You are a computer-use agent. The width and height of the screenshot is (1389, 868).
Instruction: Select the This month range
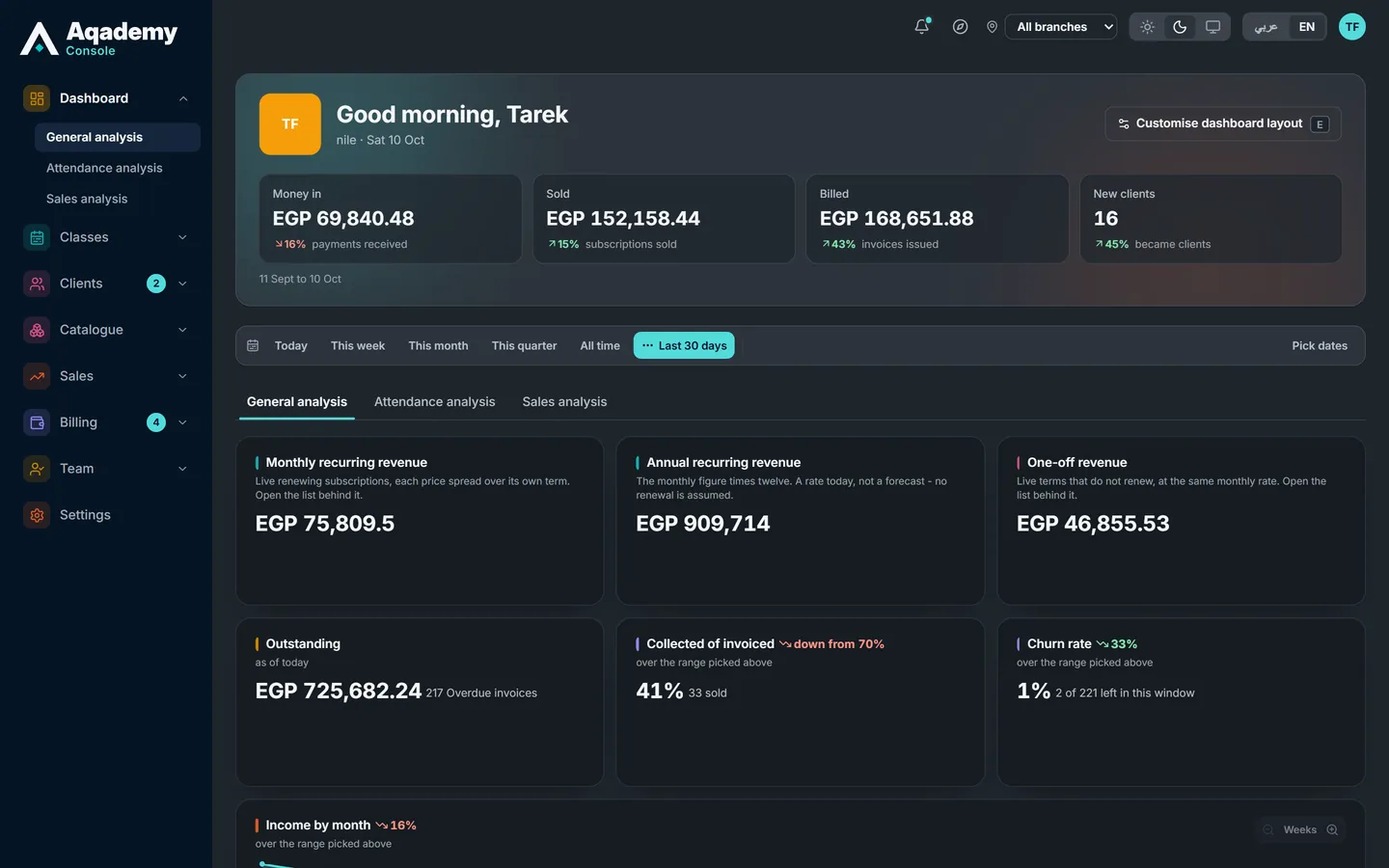point(438,345)
